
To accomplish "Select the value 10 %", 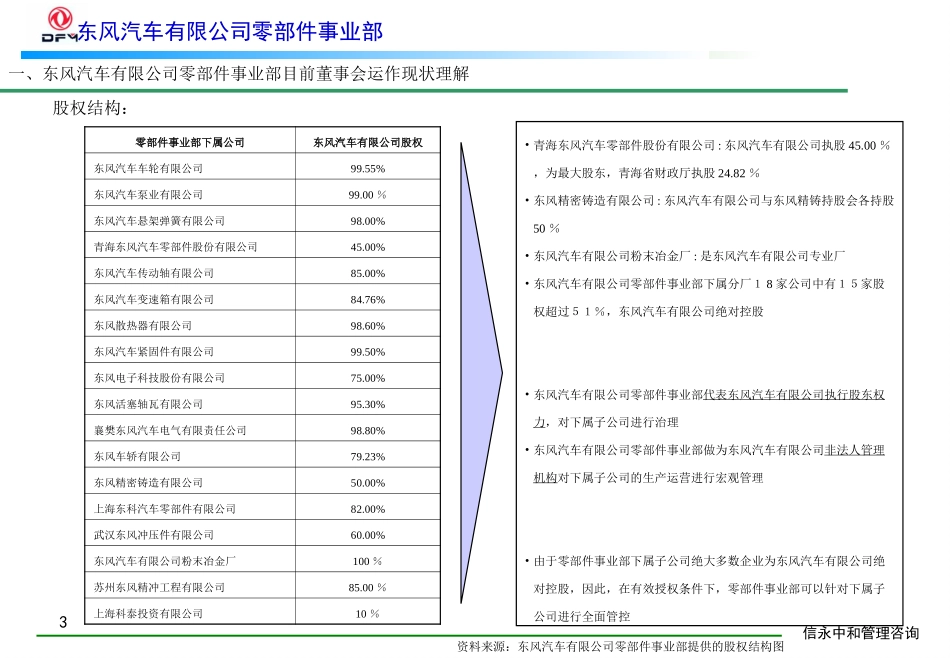I will 367,614.
